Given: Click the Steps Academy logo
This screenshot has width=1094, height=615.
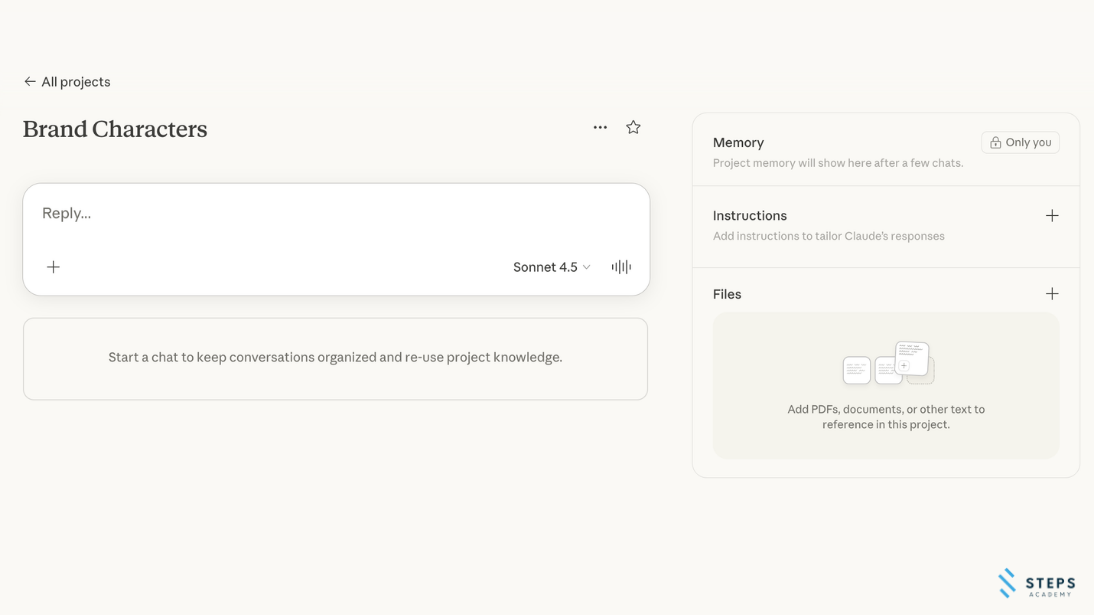Looking at the screenshot, I should pyautogui.click(x=1037, y=583).
